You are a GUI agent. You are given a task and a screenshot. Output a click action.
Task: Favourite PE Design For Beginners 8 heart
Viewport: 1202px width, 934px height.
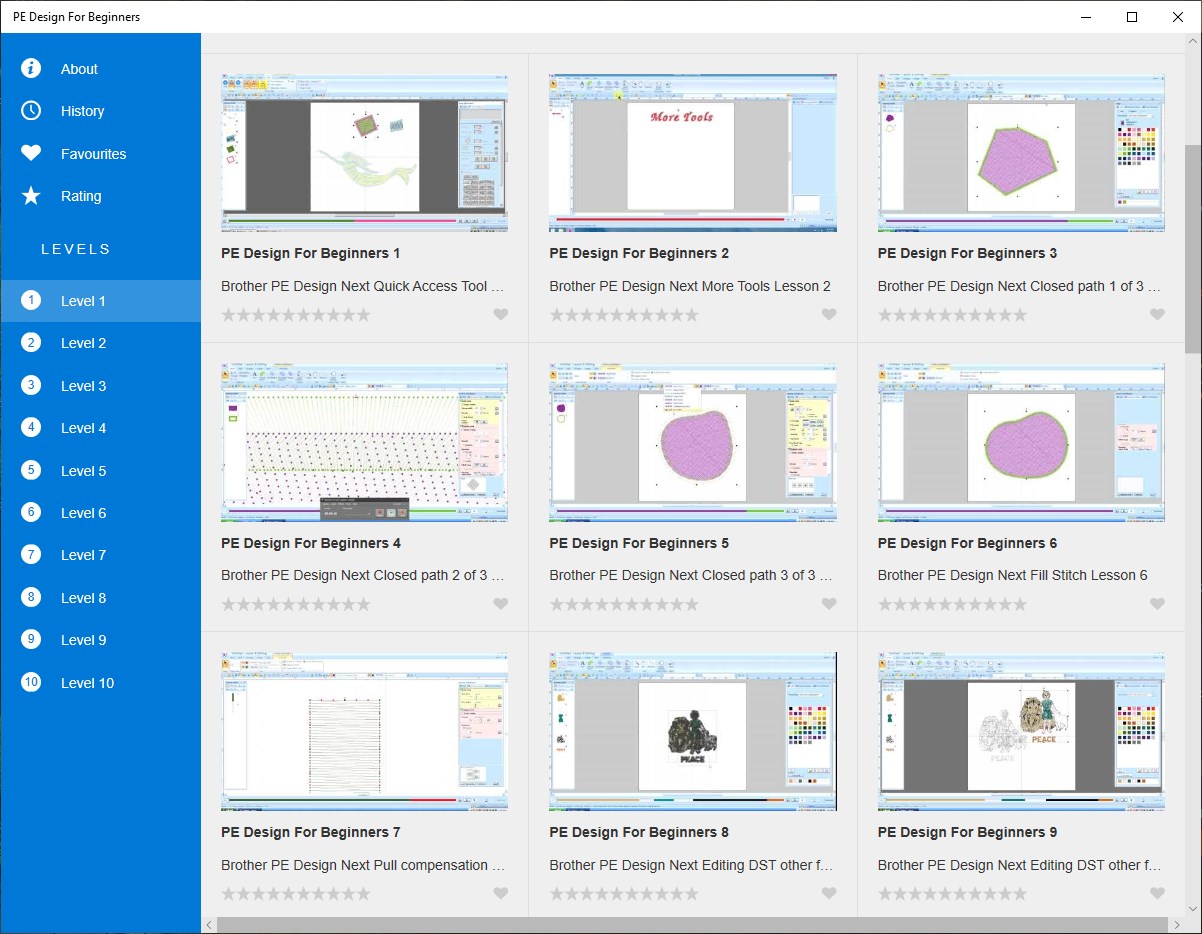click(829, 894)
